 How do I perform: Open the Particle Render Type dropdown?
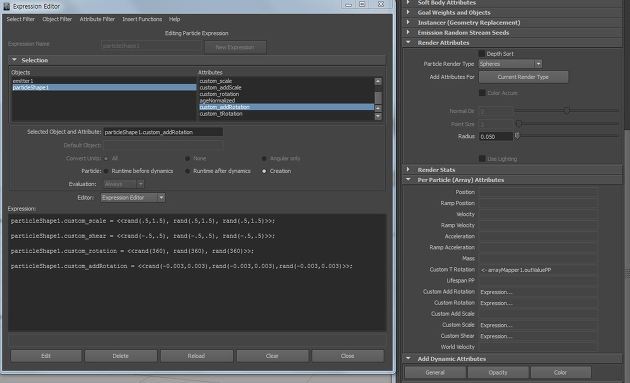coord(510,64)
